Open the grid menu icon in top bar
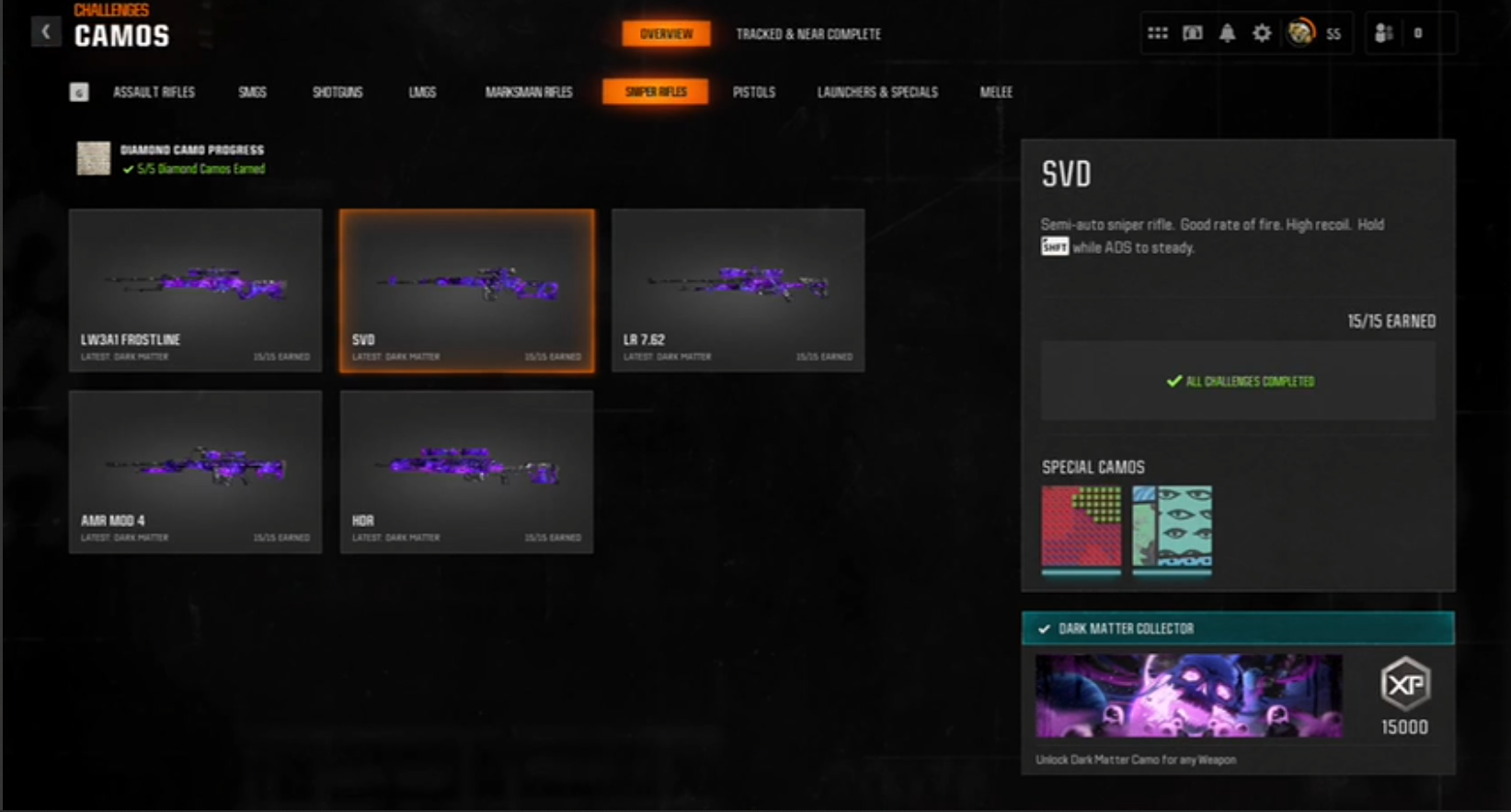The image size is (1511, 812). pos(1158,33)
